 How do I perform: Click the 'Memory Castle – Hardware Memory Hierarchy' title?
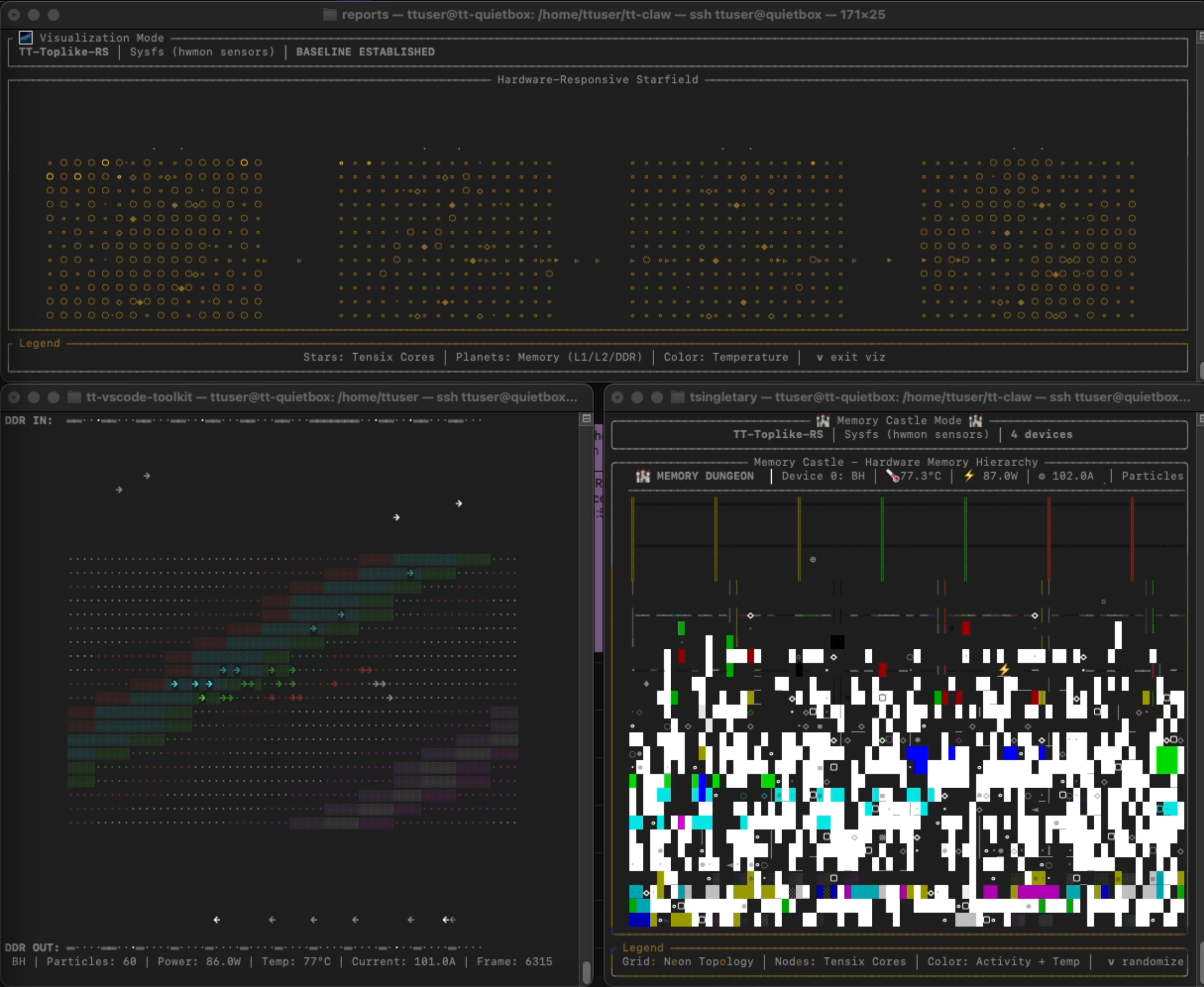coord(896,462)
